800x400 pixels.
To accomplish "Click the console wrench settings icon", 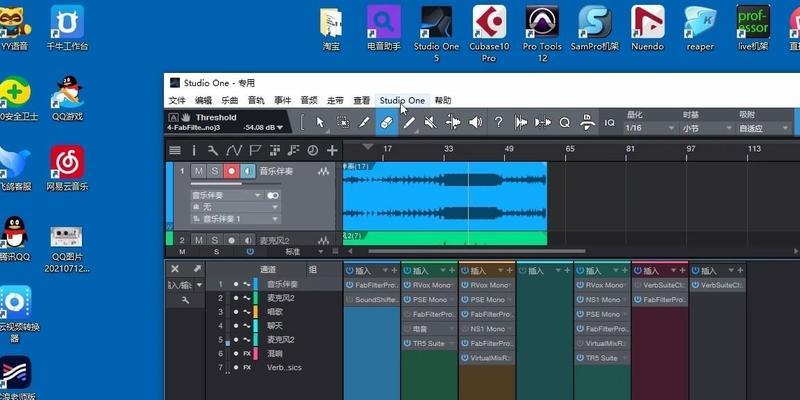I will (x=186, y=301).
